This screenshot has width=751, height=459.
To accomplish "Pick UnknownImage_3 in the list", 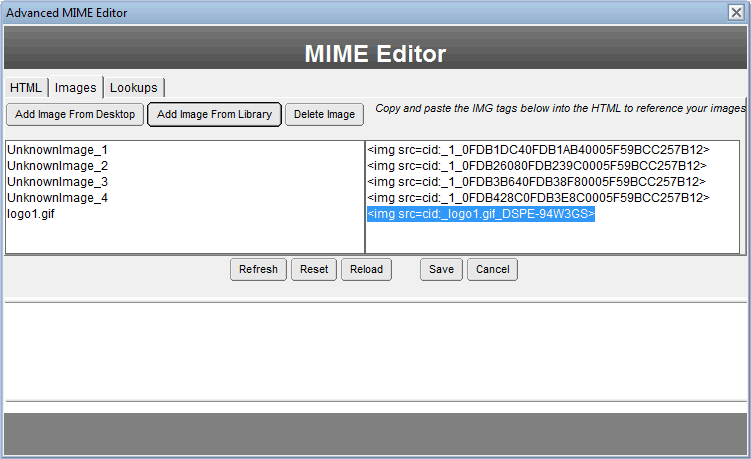I will (x=57, y=182).
